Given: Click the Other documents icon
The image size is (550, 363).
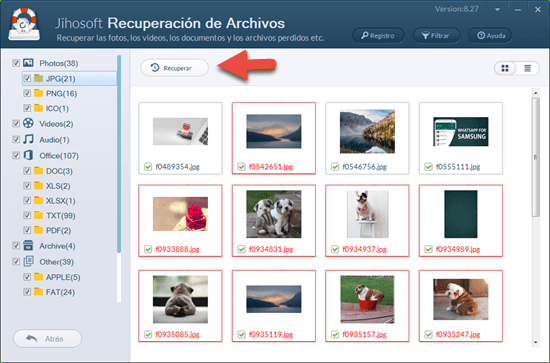Looking at the screenshot, I should (x=28, y=261).
